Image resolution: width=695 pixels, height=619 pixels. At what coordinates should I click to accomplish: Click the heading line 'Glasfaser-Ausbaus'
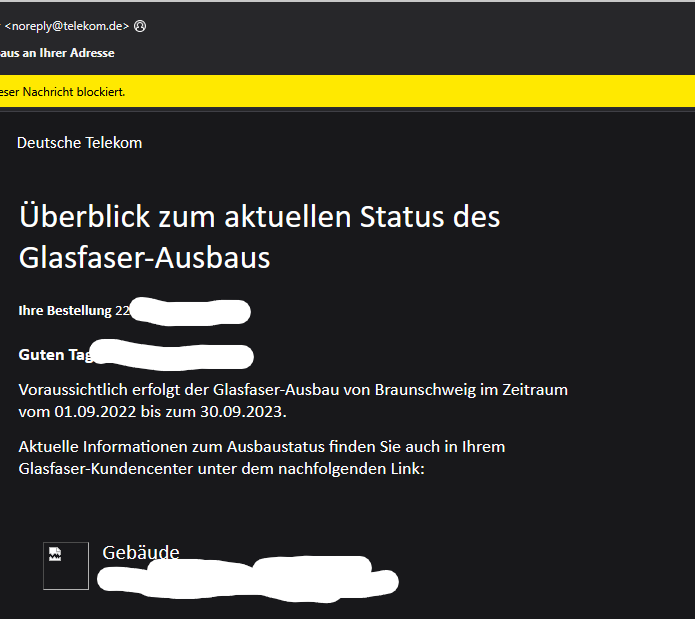[x=144, y=257]
